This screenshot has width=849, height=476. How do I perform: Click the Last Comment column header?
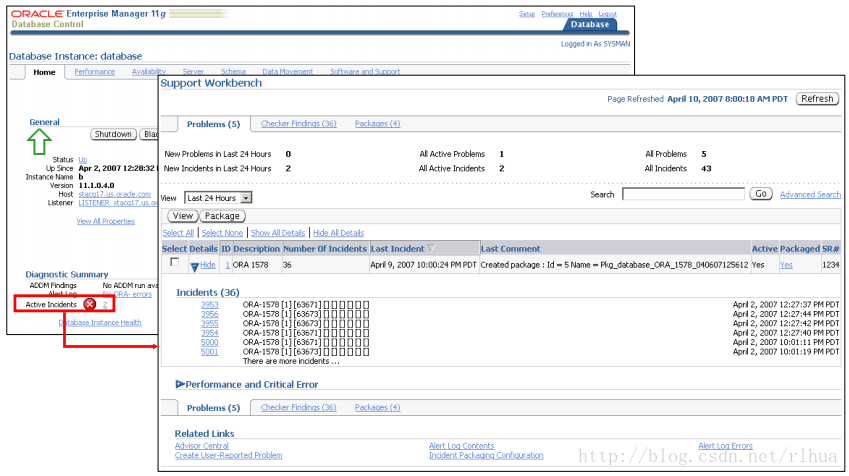pyautogui.click(x=511, y=249)
